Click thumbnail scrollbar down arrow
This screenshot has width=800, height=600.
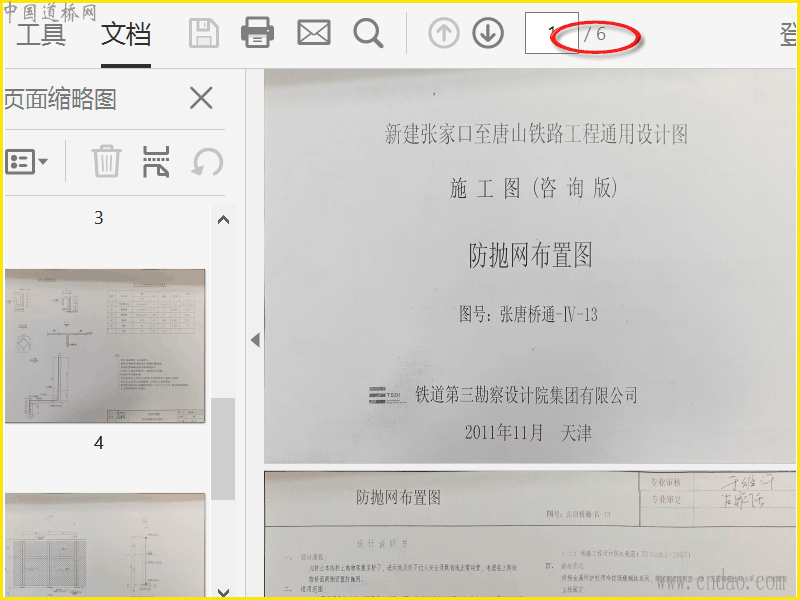click(x=223, y=592)
